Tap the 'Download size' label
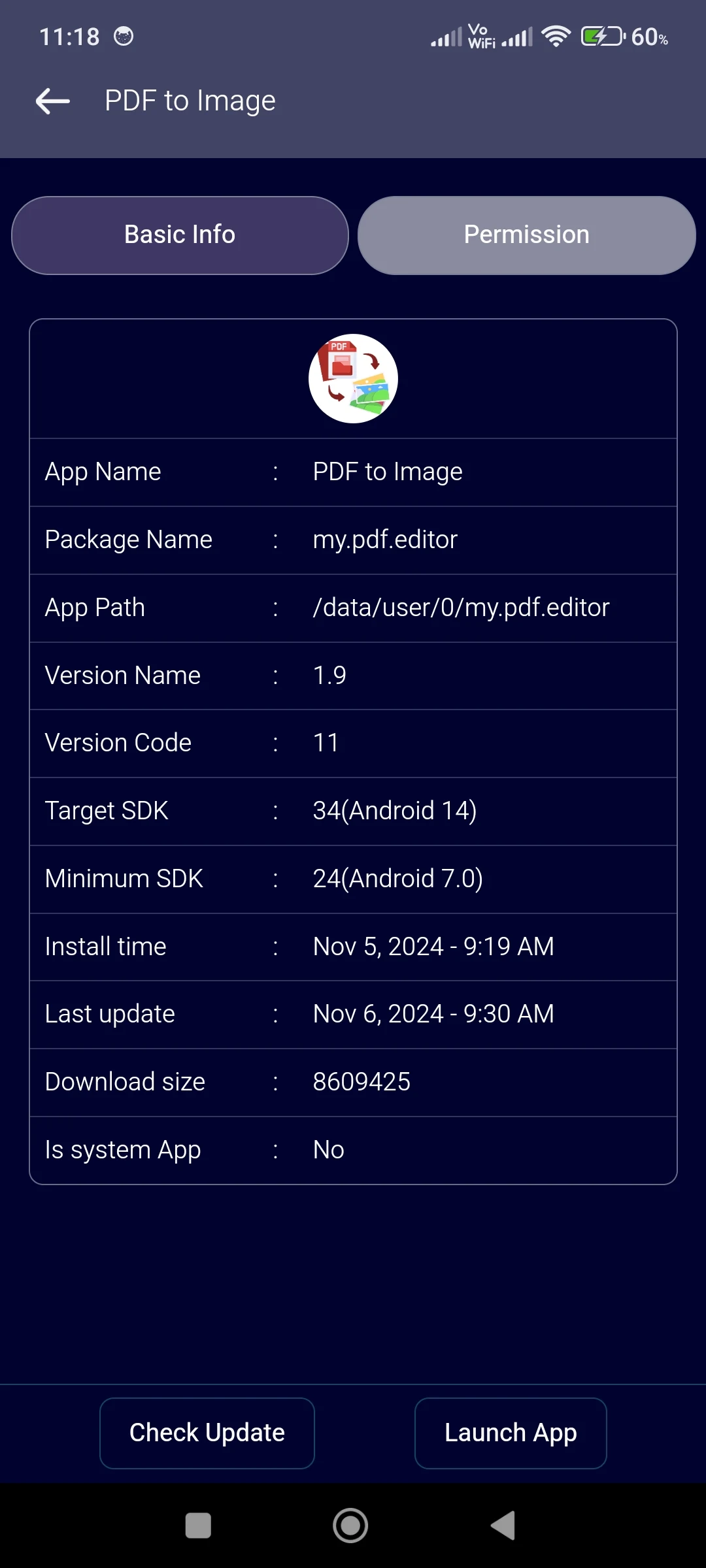This screenshot has height=1568, width=706. click(x=125, y=1082)
